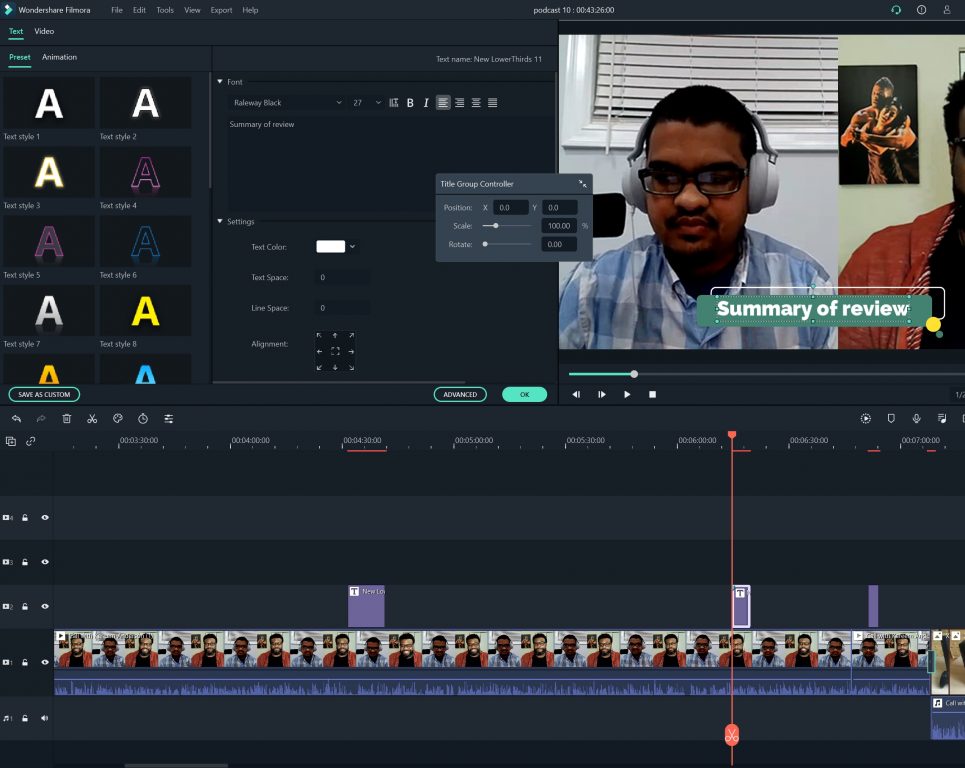The height and width of the screenshot is (768, 965).
Task: Collapse the Font section
Action: coord(220,81)
